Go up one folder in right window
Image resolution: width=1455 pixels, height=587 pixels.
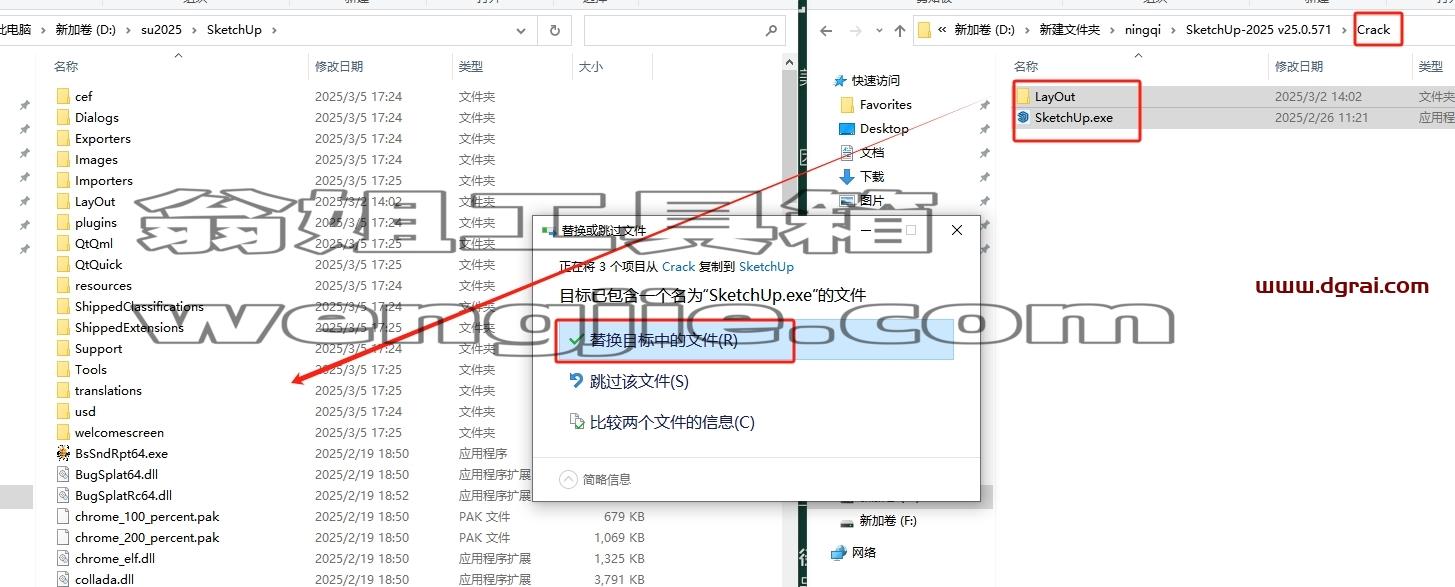(x=900, y=30)
